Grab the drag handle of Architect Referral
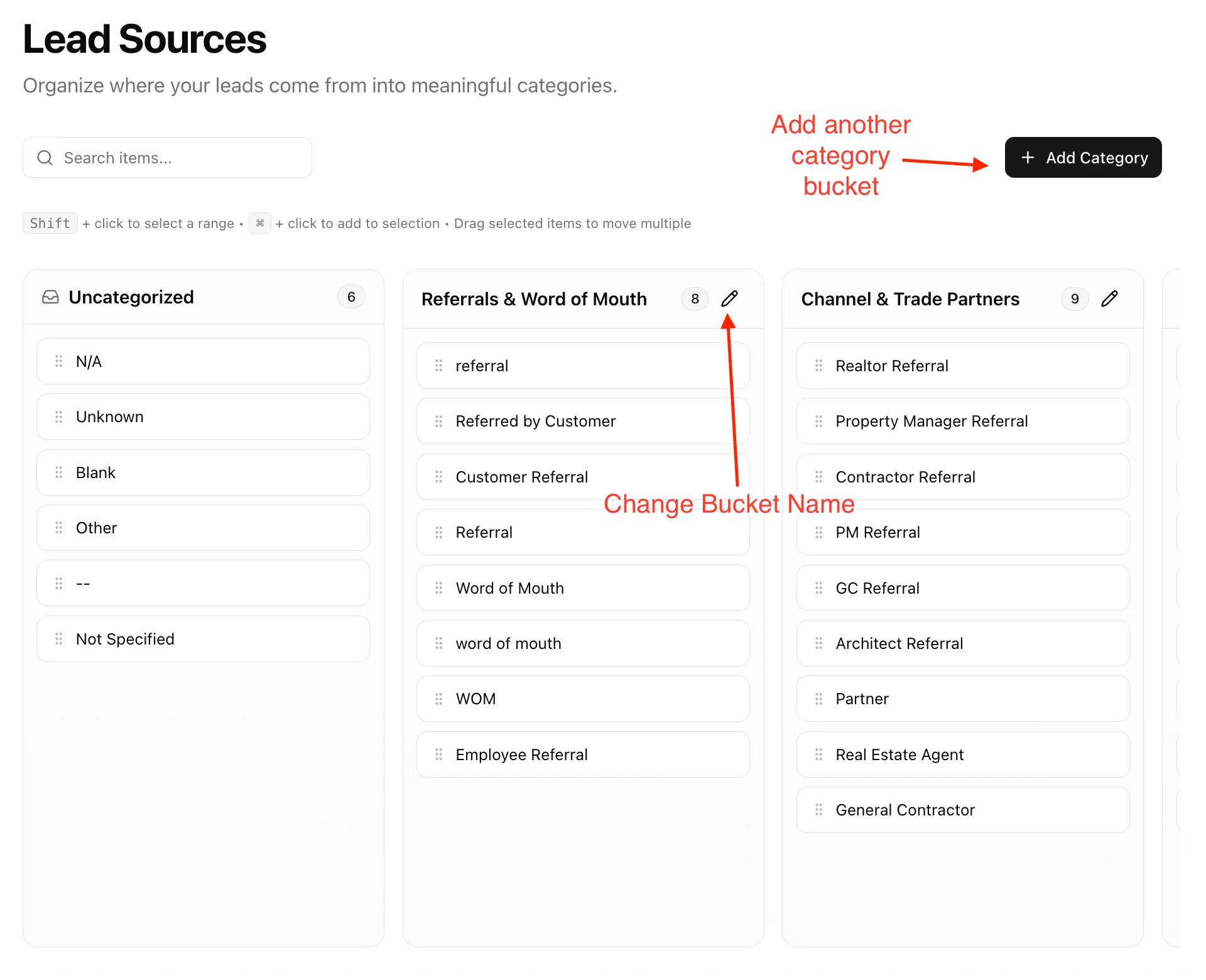The height and width of the screenshot is (980, 1206). tap(818, 643)
